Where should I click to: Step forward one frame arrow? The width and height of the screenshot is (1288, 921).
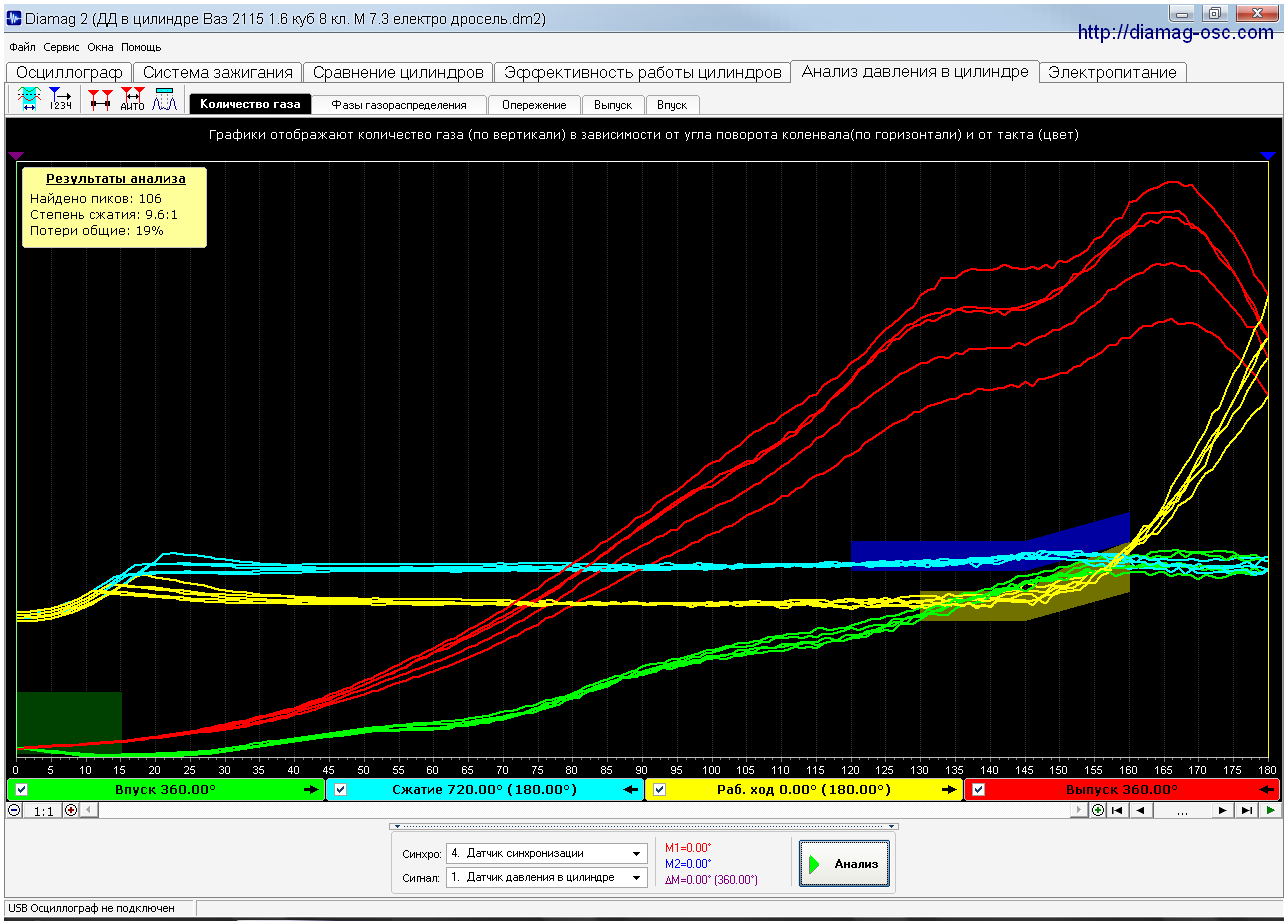coord(1222,810)
